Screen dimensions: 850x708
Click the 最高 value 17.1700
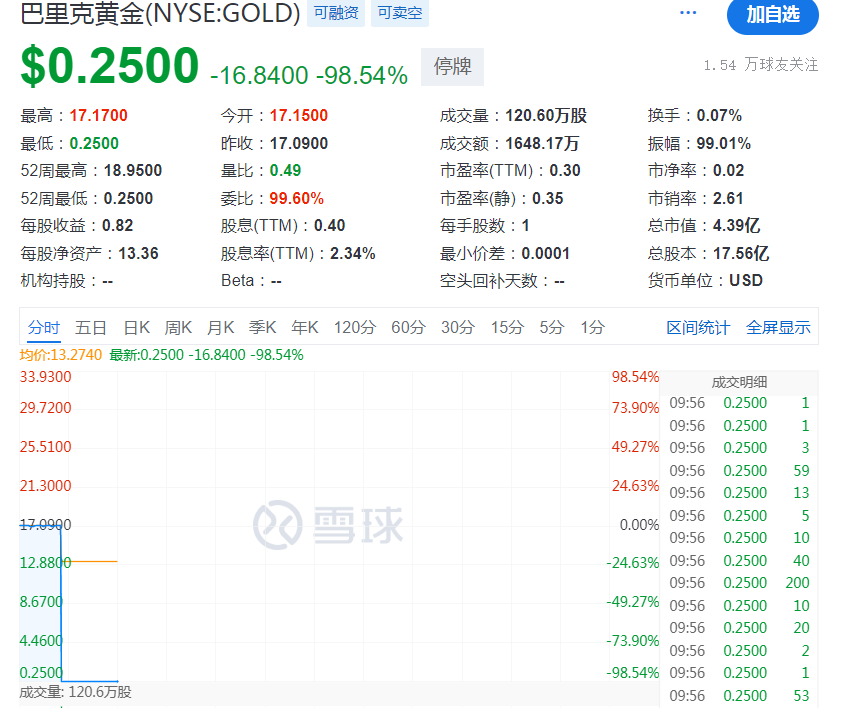click(x=99, y=115)
